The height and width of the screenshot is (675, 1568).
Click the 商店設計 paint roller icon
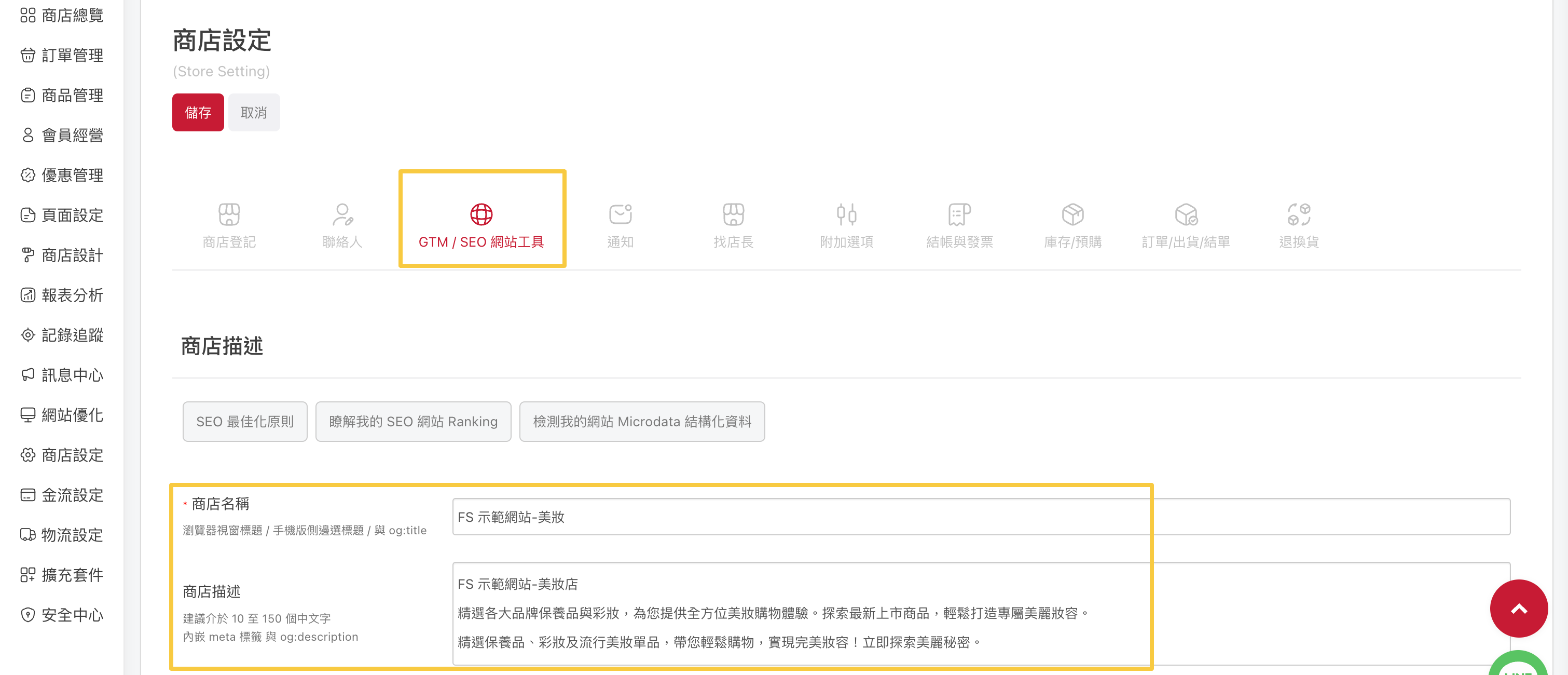click(x=28, y=255)
